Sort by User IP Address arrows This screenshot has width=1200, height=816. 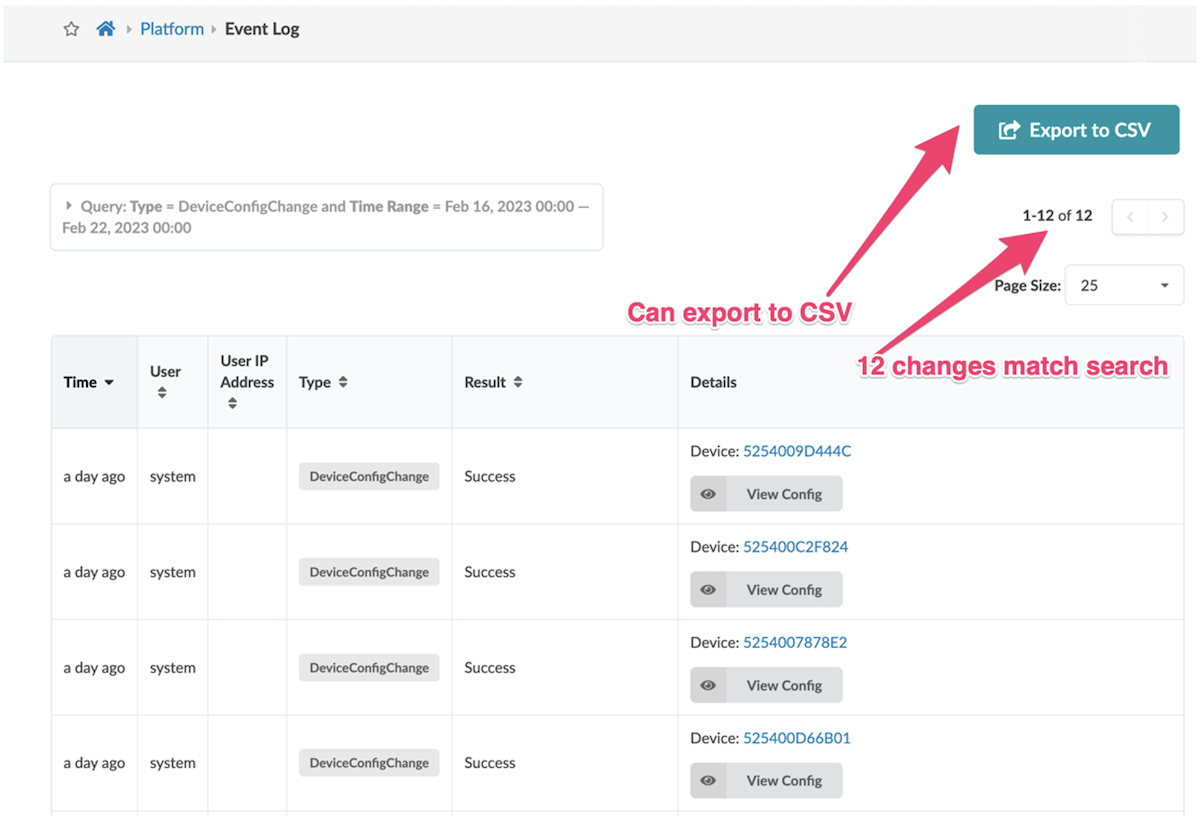tap(232, 403)
